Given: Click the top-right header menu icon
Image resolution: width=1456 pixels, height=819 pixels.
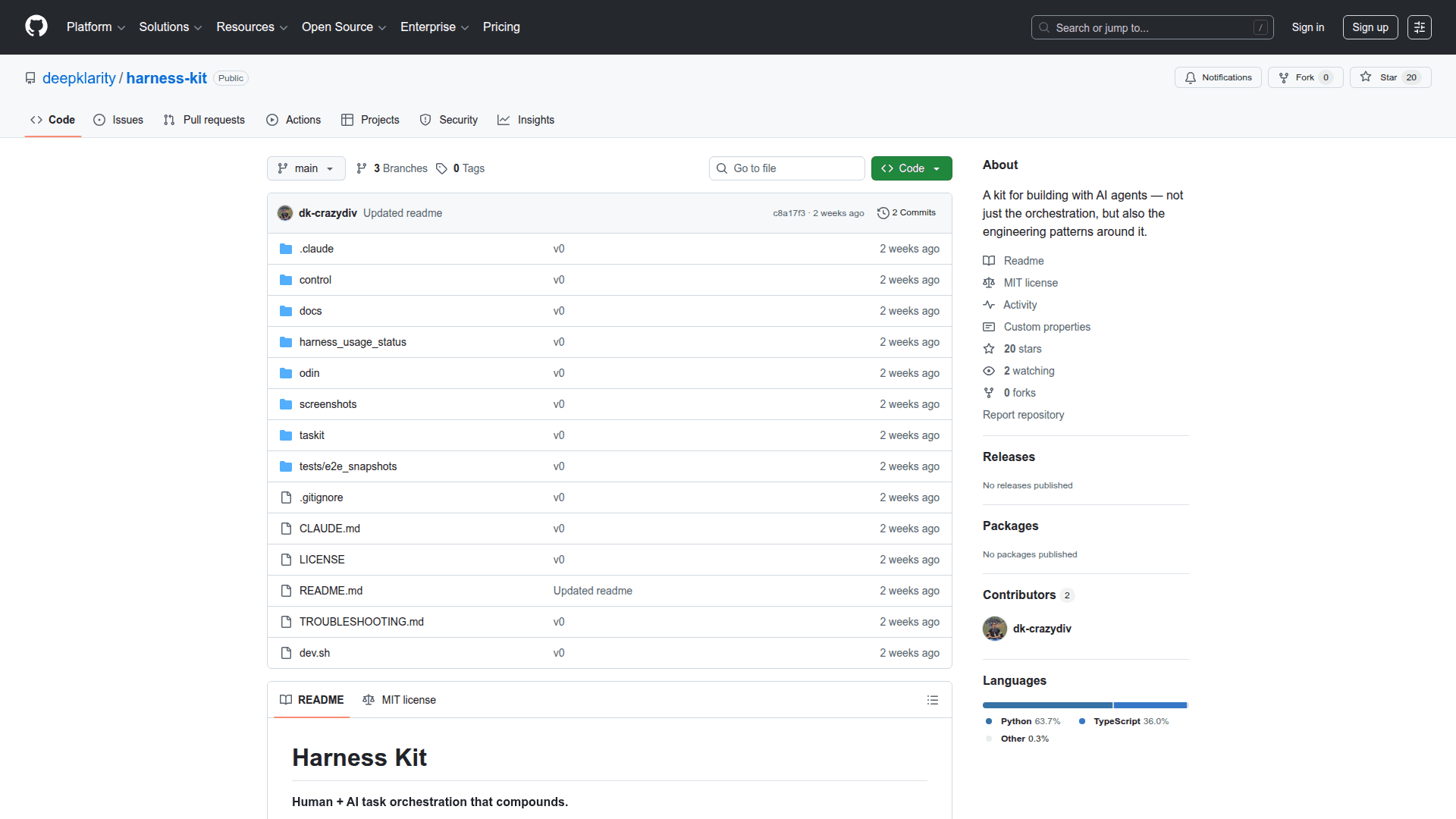Looking at the screenshot, I should 1419,27.
